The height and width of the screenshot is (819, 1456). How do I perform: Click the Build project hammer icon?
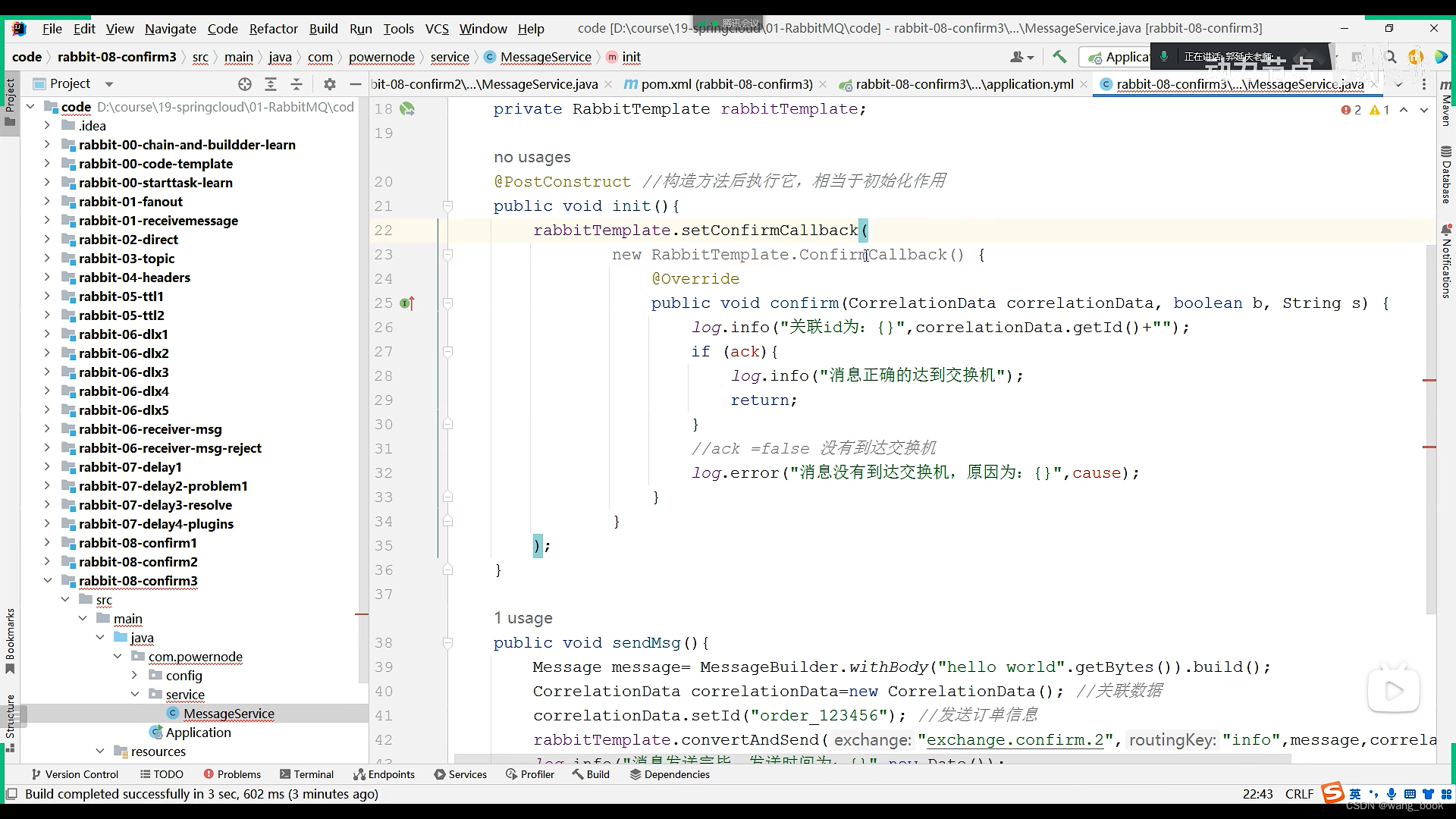[1059, 57]
